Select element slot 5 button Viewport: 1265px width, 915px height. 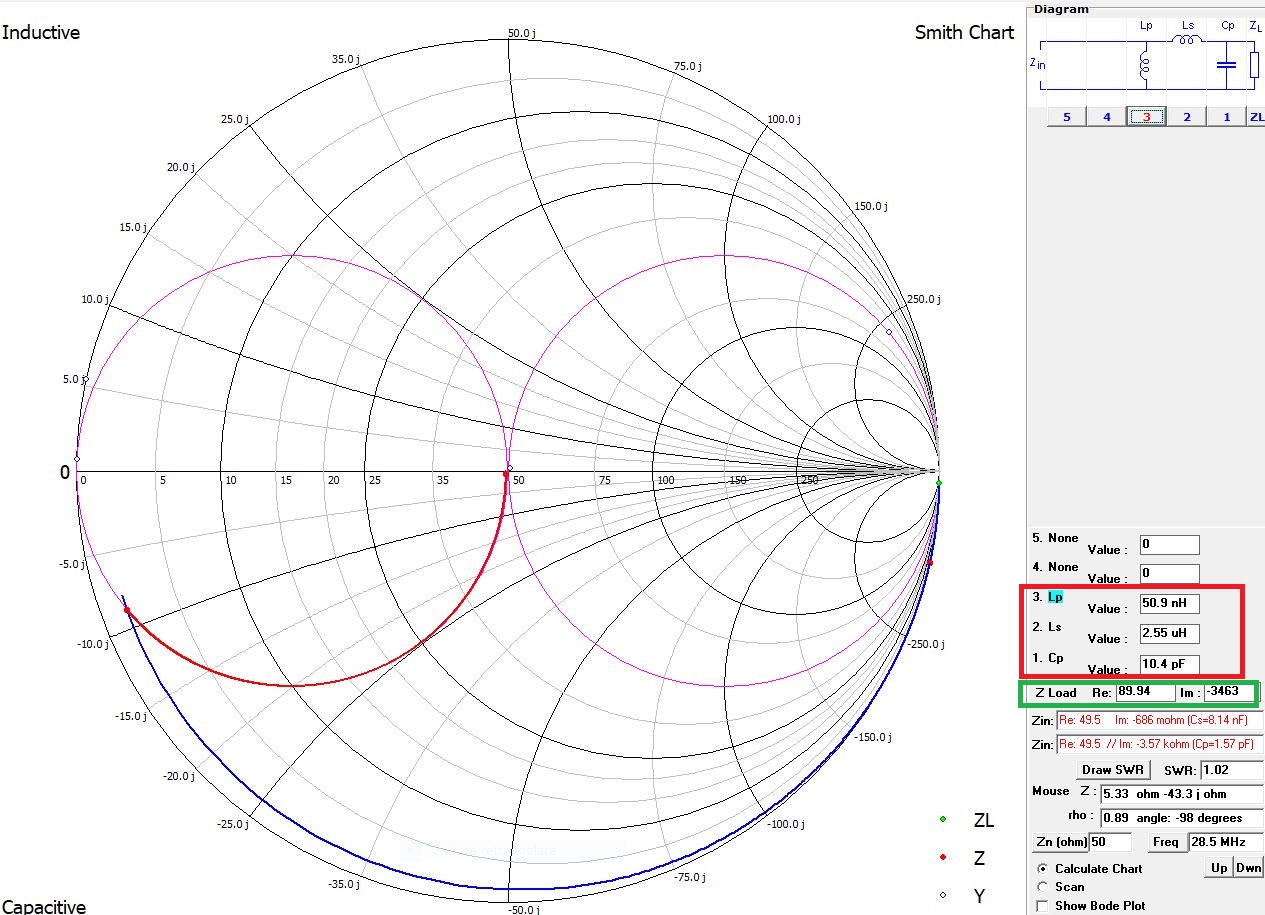tap(1066, 117)
